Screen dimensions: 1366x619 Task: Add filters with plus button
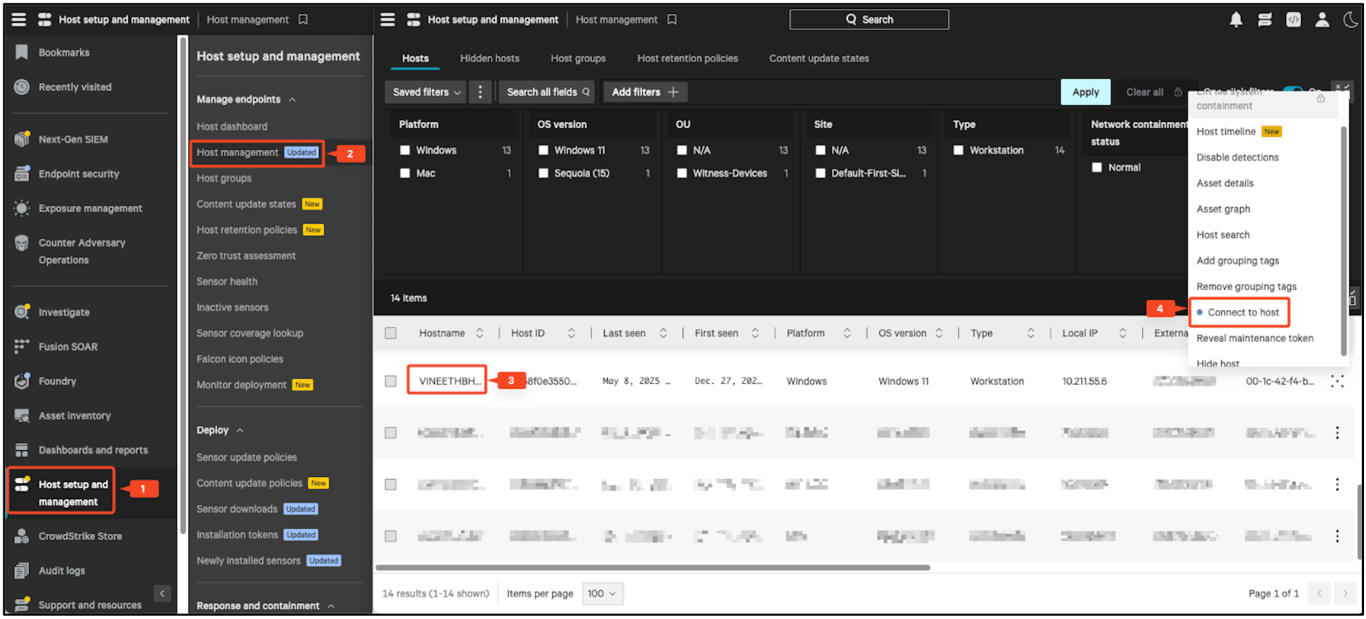coord(646,92)
